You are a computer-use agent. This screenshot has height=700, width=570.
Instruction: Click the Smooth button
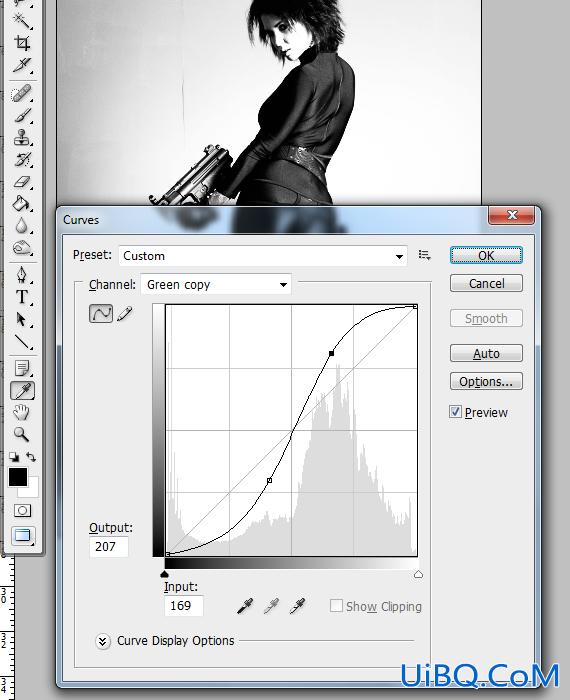pos(486,318)
